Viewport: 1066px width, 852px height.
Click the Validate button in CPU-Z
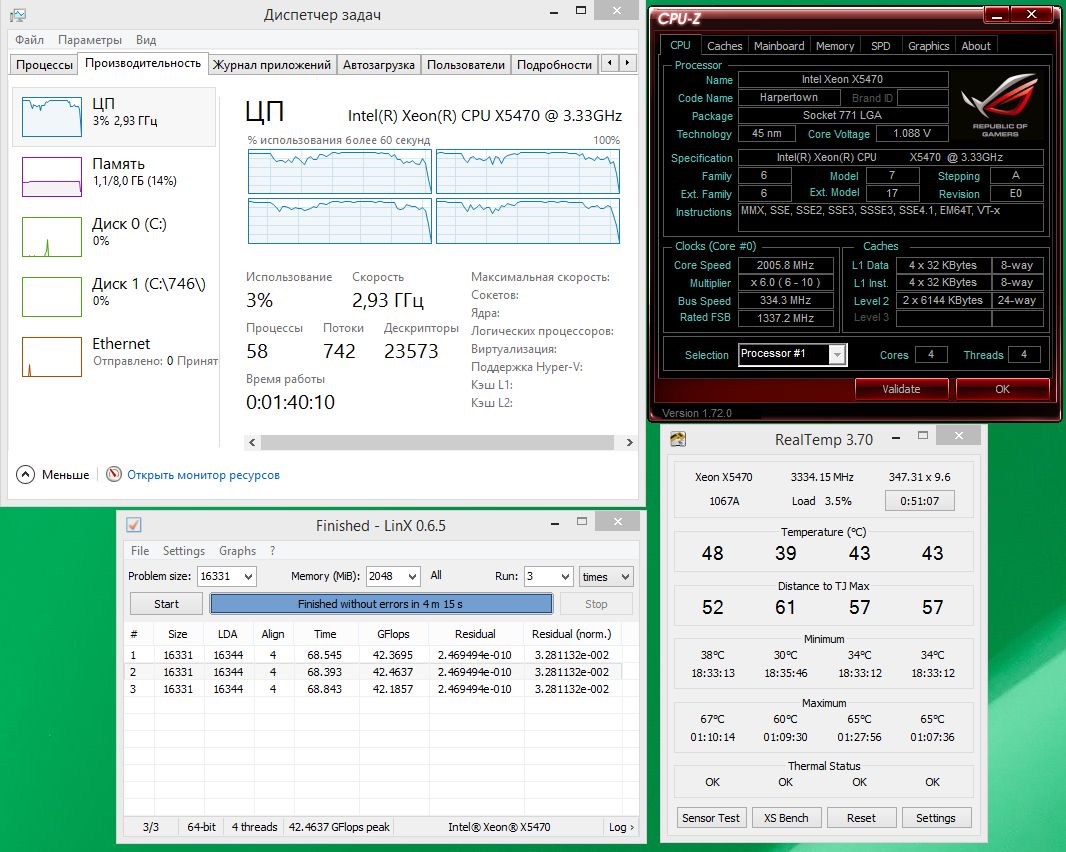901,389
